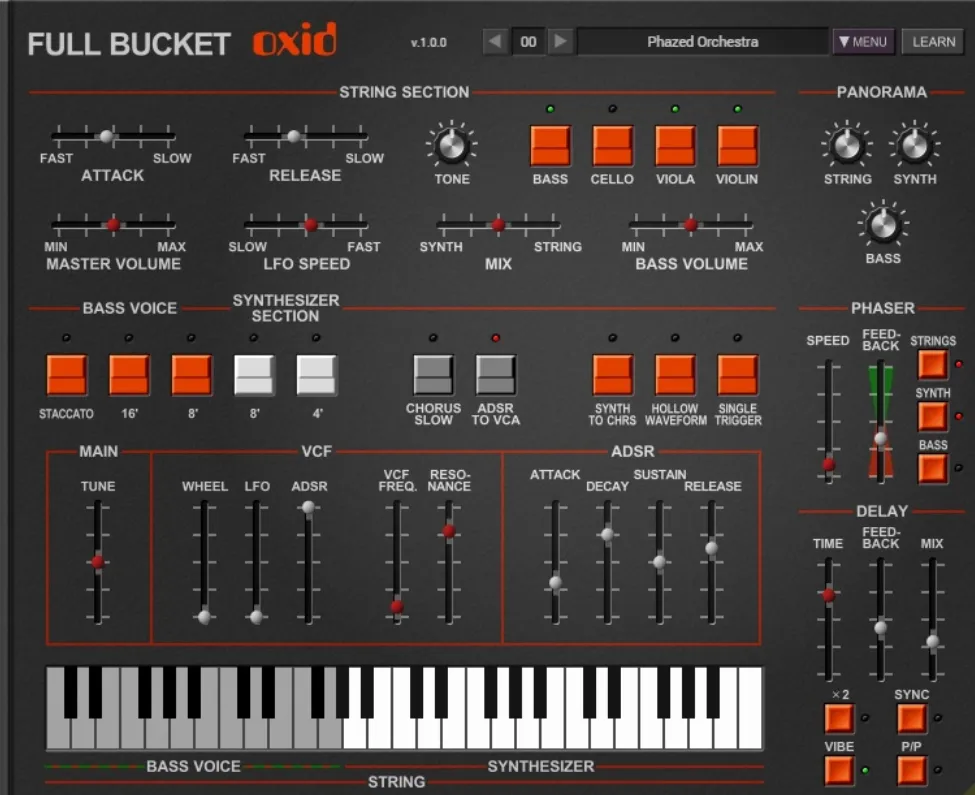Toggle the SINGLE TRIGGER button
This screenshot has width=975, height=795.
click(x=737, y=375)
